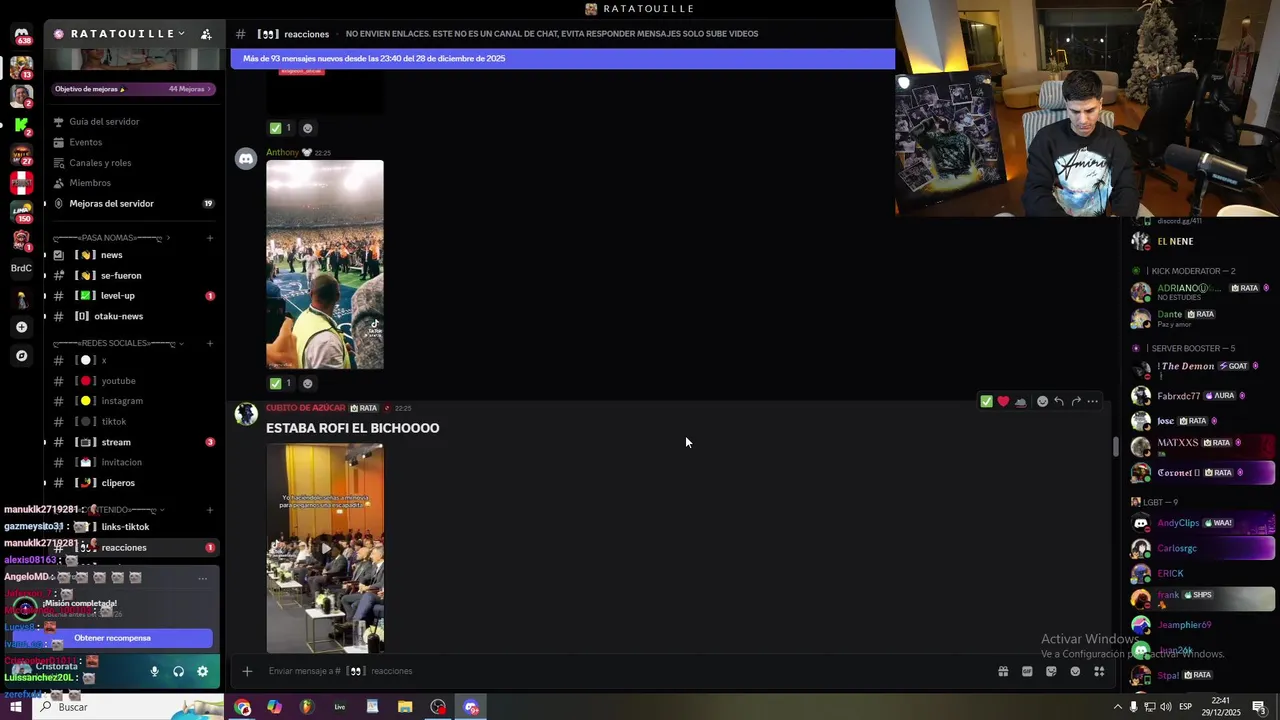Open the sticker picker in message bar
The image size is (1280, 720).
click(1051, 671)
